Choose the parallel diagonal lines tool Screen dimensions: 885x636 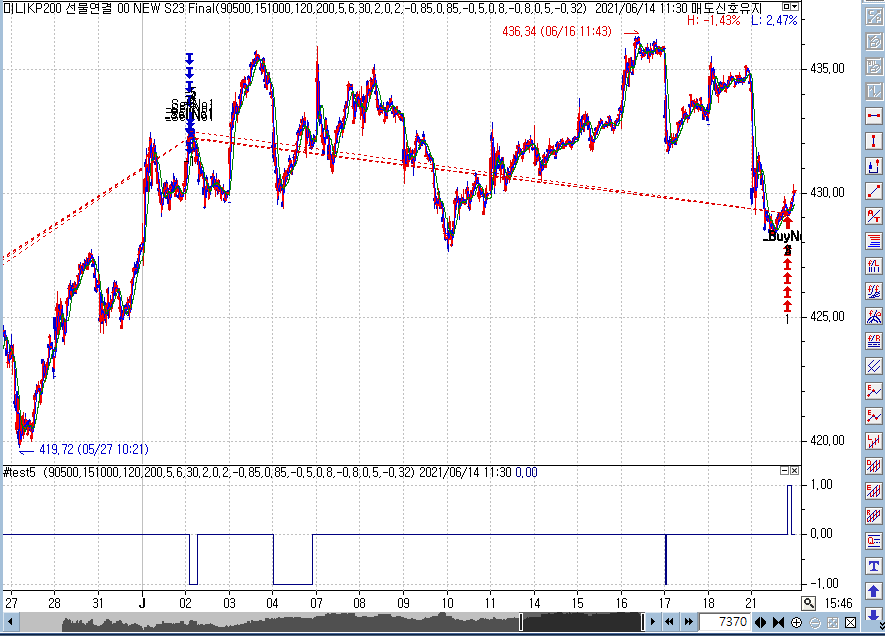point(874,365)
